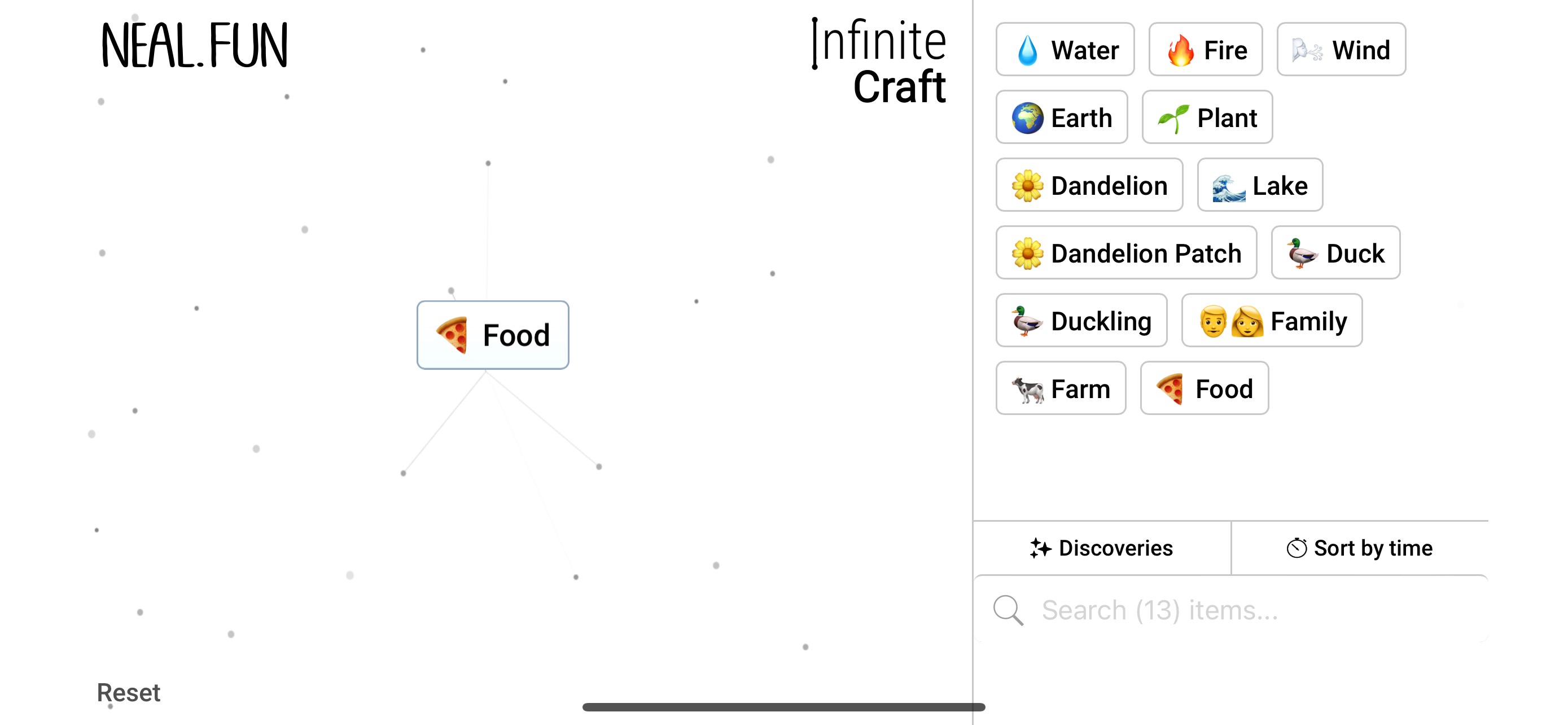Viewport: 1568px width, 725px height.
Task: Select the Fire element
Action: tap(1205, 49)
